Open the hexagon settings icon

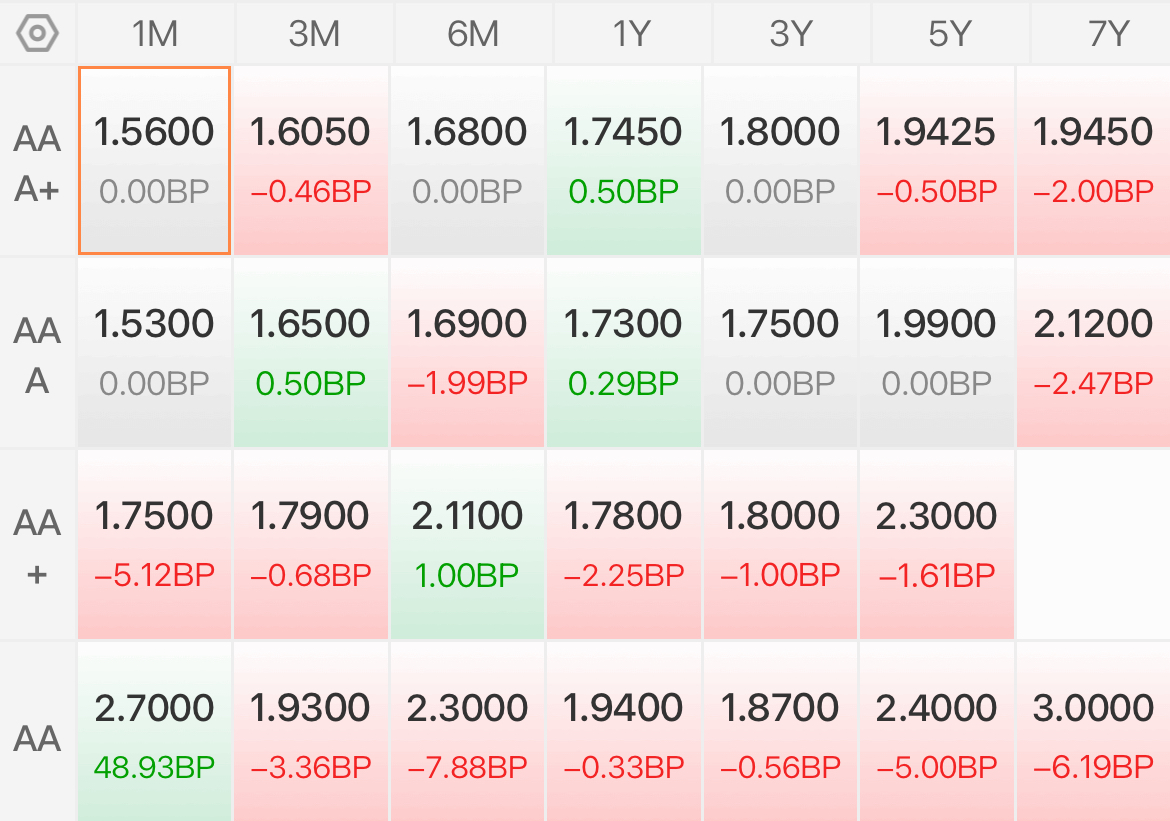pyautogui.click(x=37, y=34)
